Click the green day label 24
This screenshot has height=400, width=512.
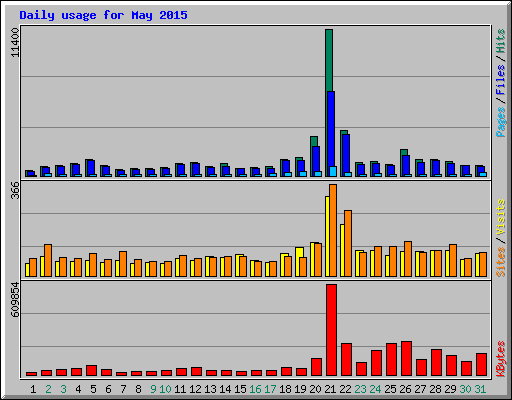click(x=375, y=389)
